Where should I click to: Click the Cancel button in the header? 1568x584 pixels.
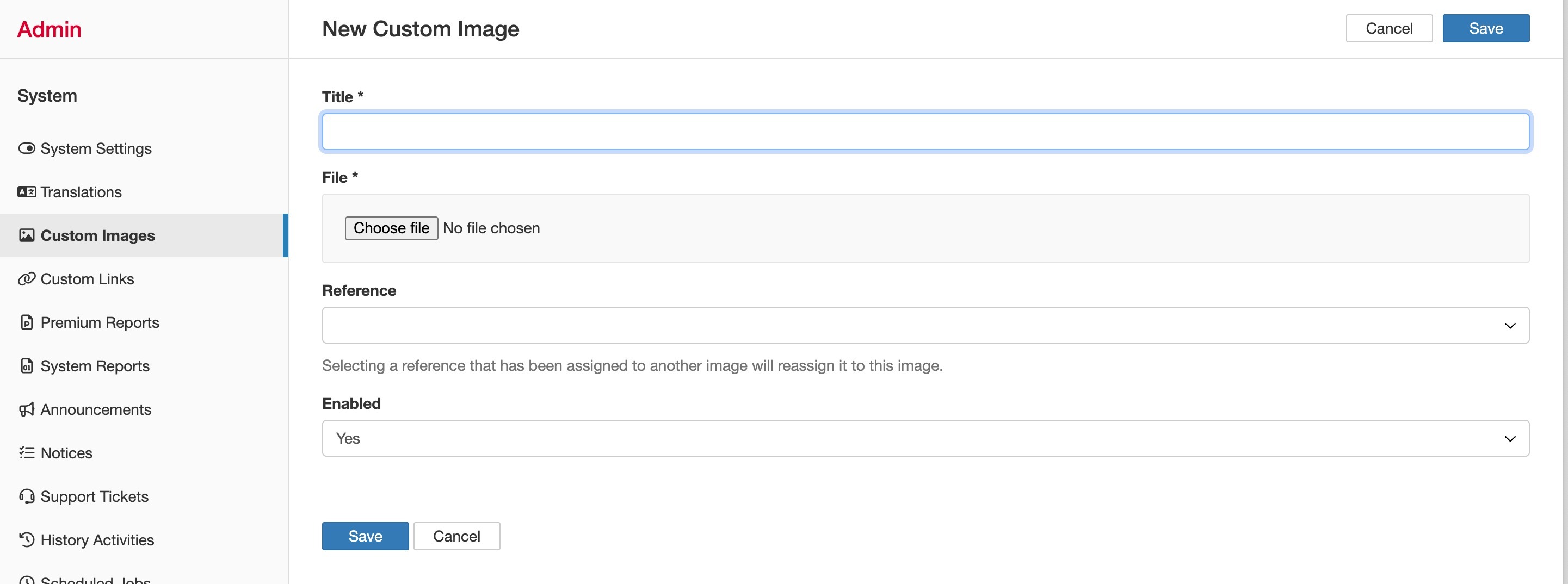tap(1389, 28)
